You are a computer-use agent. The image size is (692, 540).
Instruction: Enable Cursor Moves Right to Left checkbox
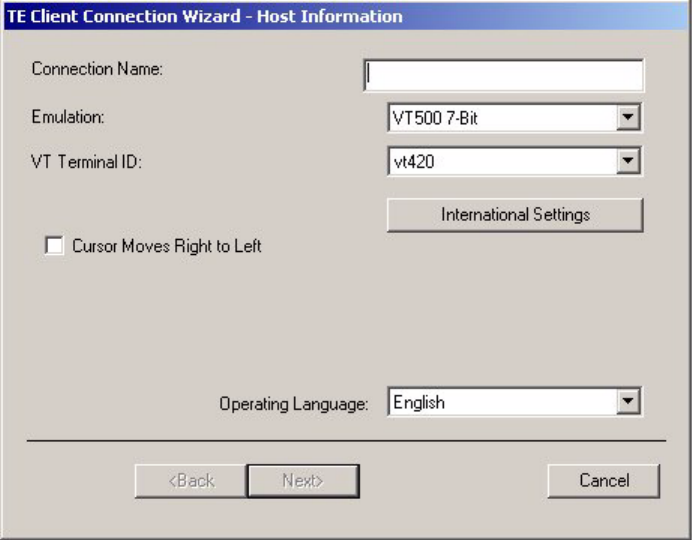coord(54,246)
